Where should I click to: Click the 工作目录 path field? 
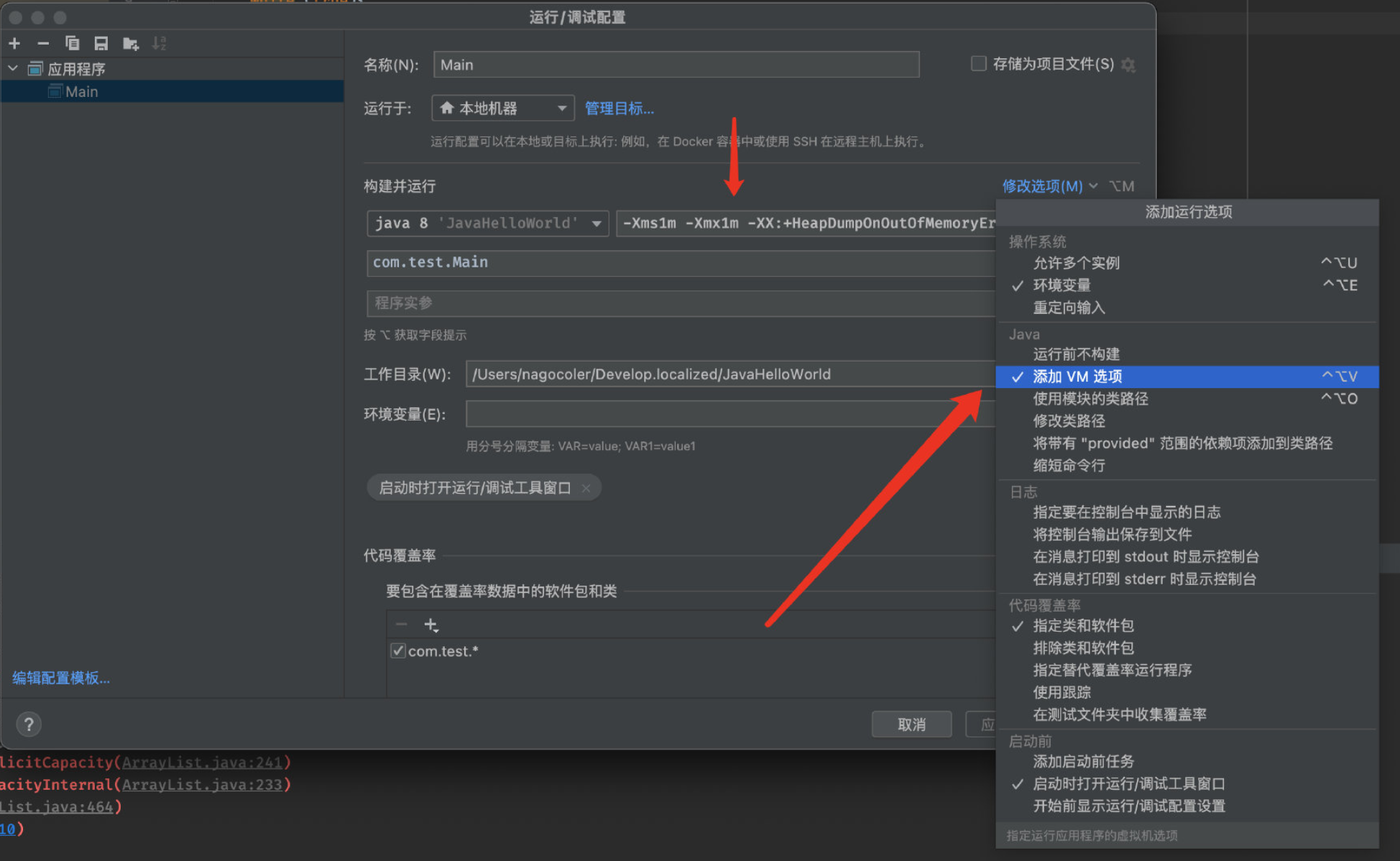[x=730, y=374]
